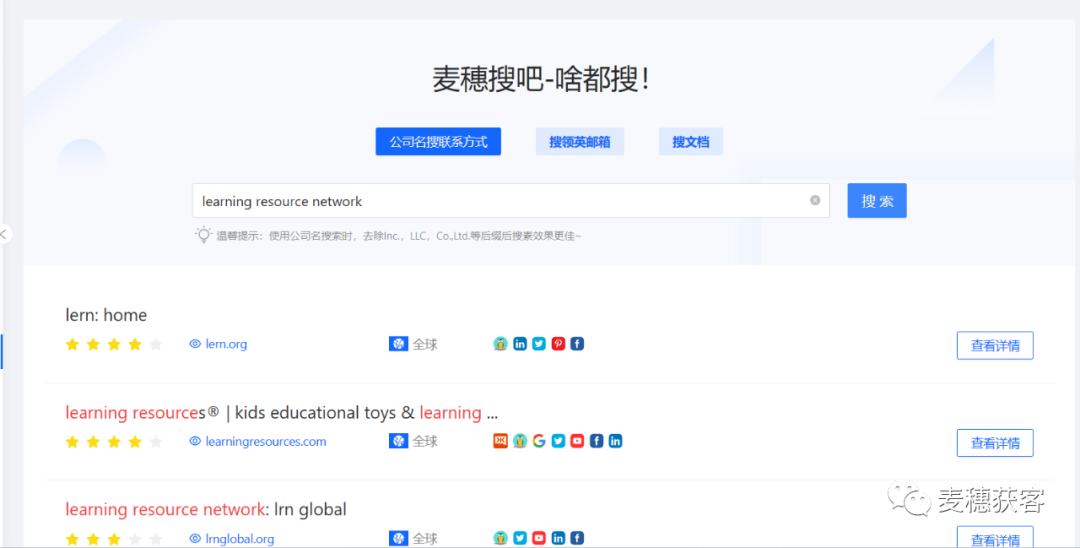1080x548 pixels.
Task: Switch to the 搜文档 tab
Action: [x=691, y=142]
